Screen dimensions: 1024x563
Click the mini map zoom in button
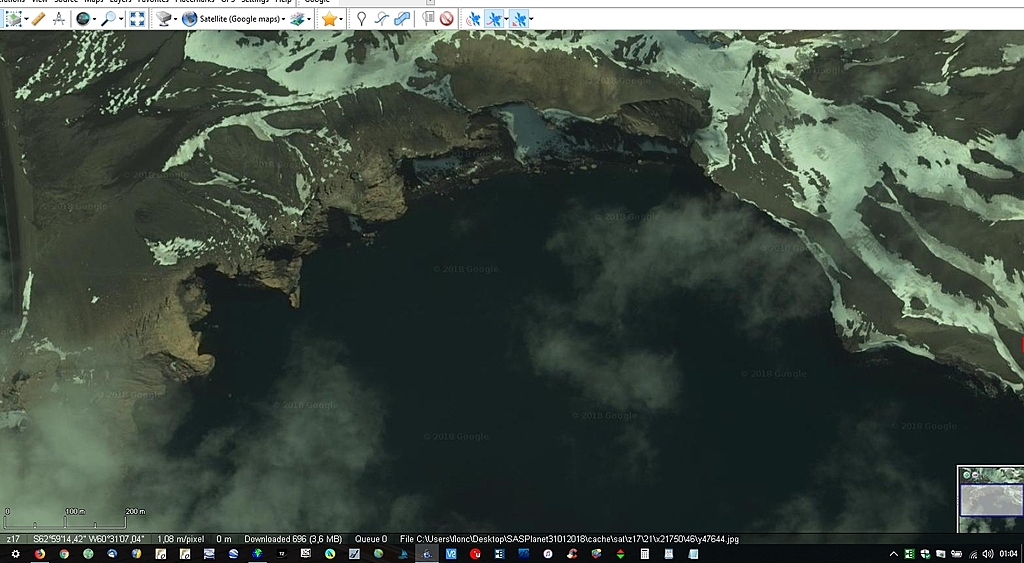pyautogui.click(x=967, y=474)
